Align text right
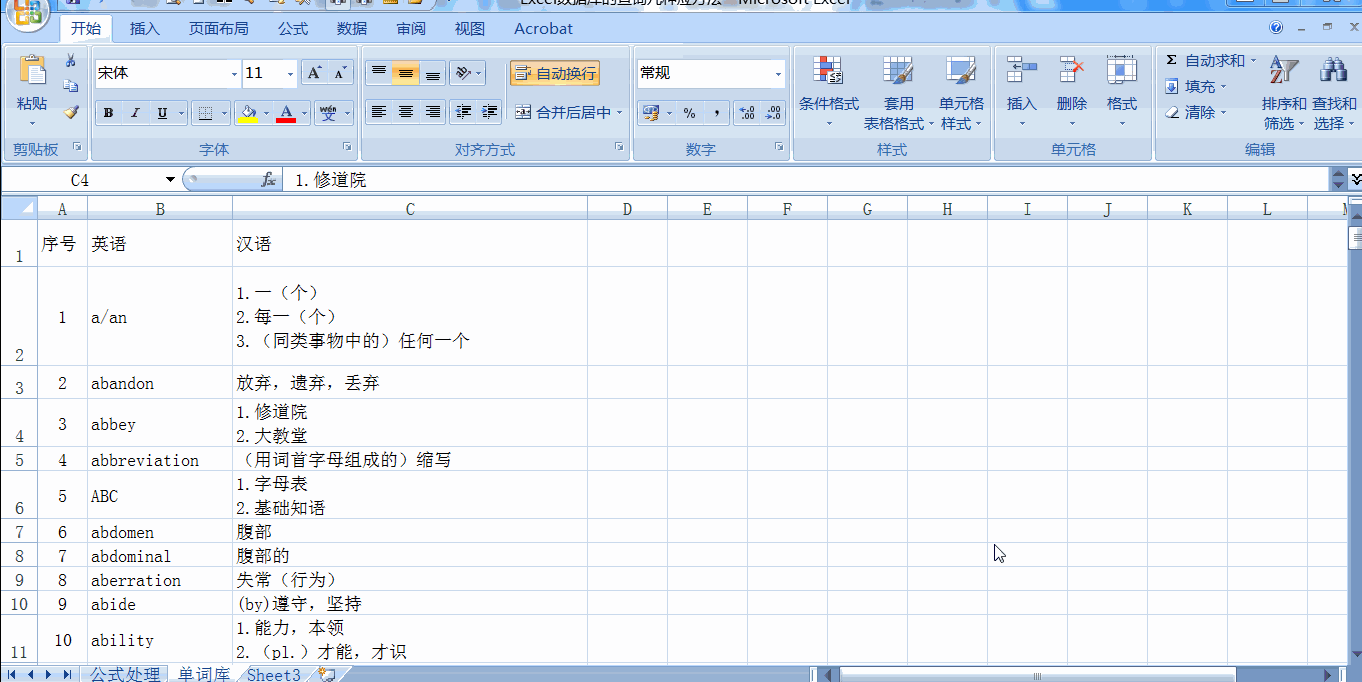 [x=432, y=112]
